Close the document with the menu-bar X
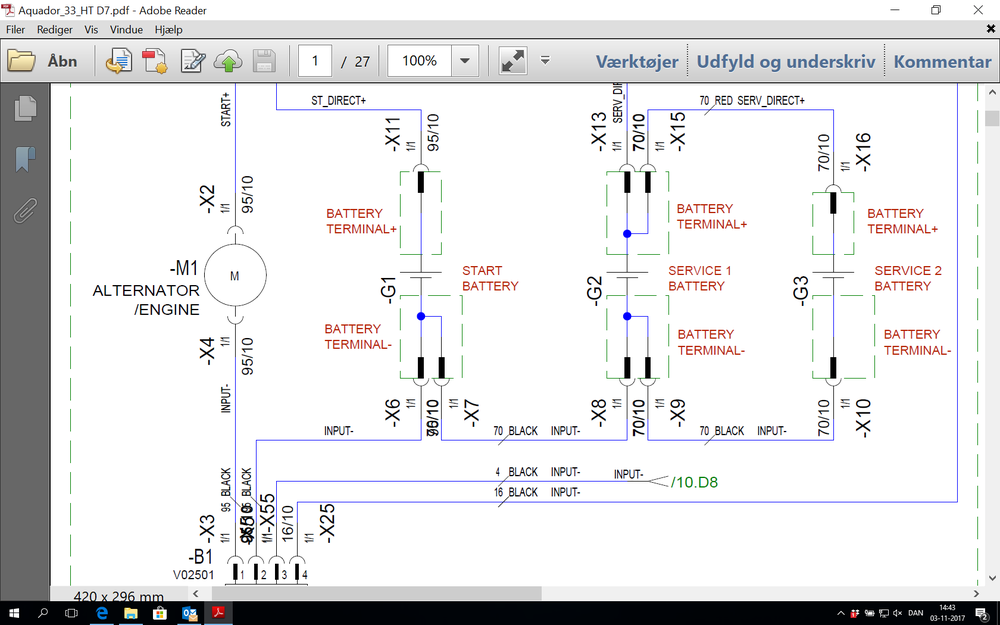 click(x=991, y=29)
